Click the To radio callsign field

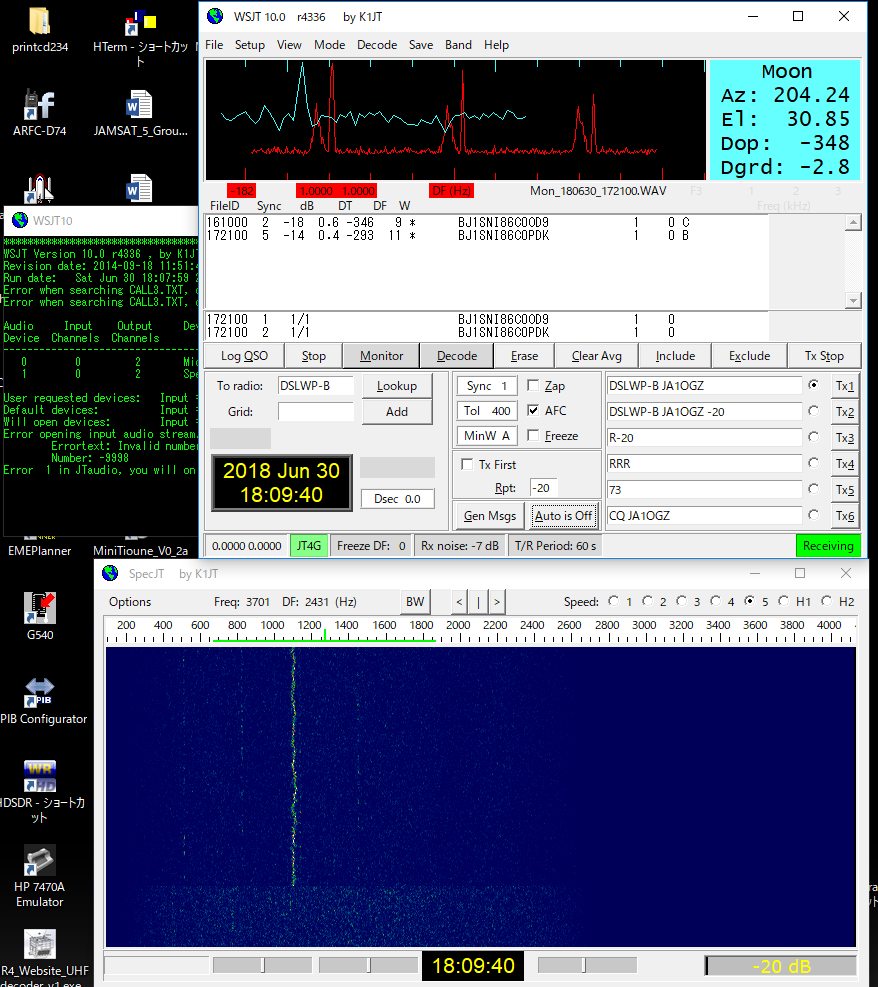click(315, 386)
